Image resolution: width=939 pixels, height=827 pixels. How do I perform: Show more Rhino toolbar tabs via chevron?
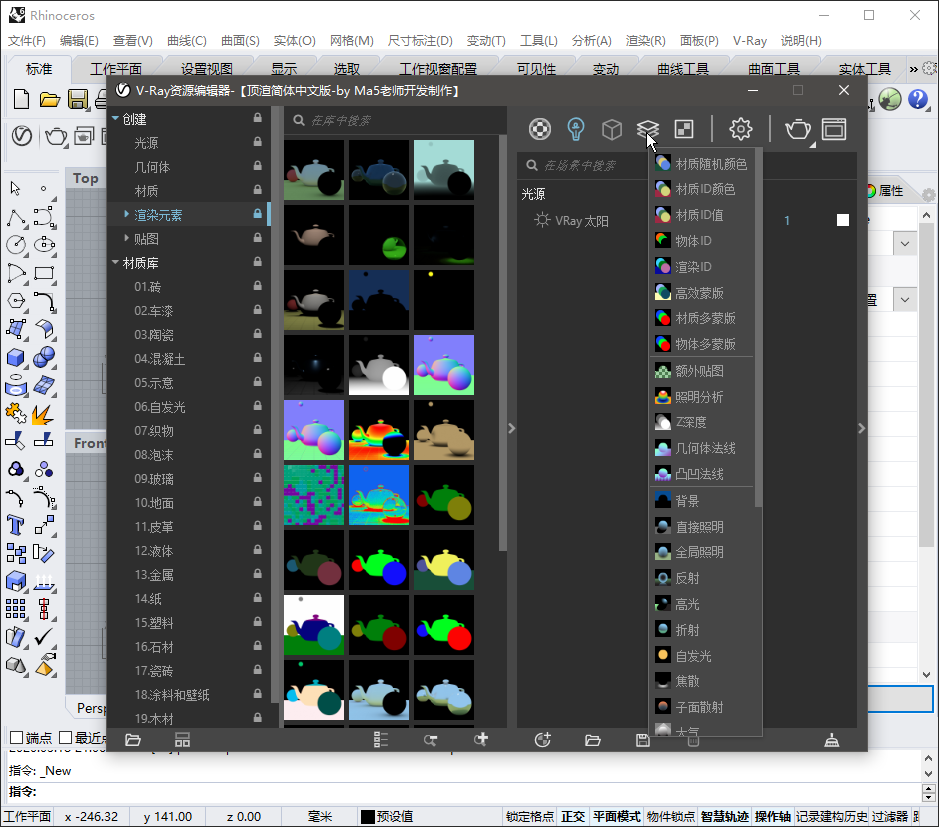[x=914, y=69]
